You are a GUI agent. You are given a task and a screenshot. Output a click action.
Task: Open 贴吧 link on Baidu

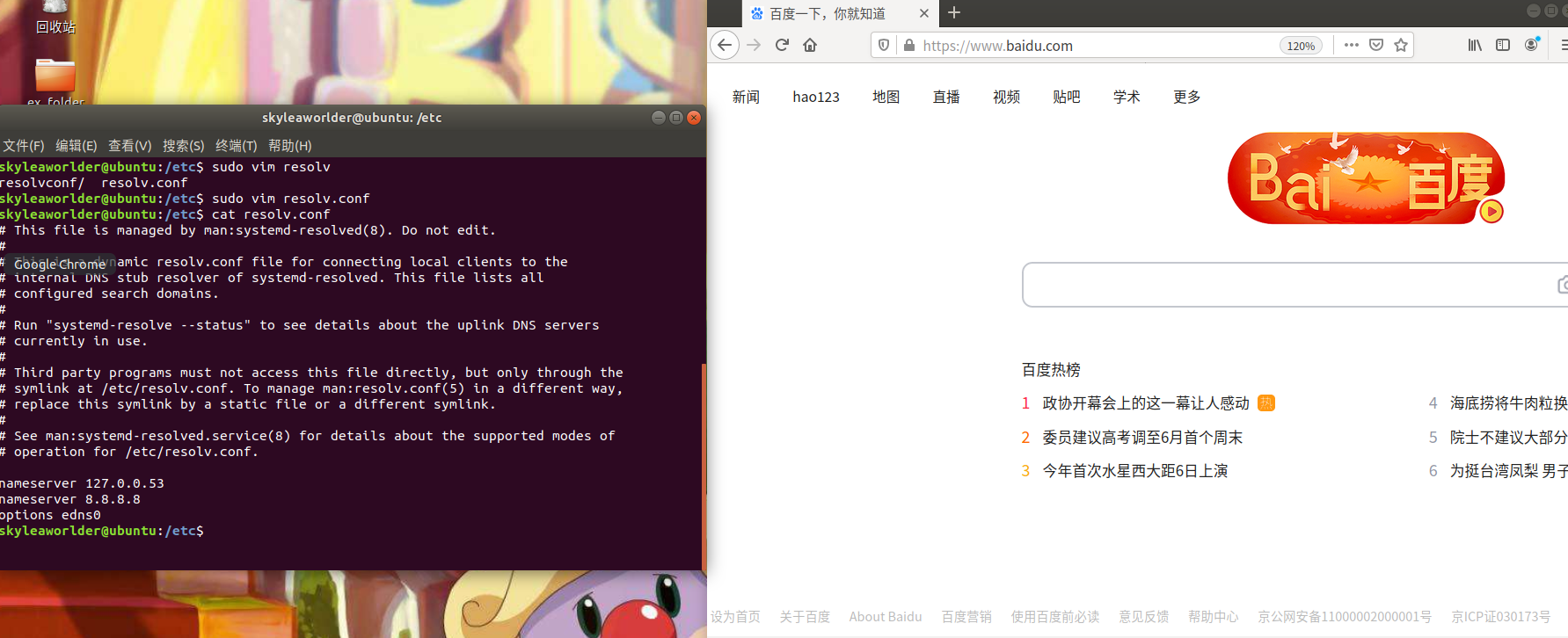pyautogui.click(x=1066, y=97)
